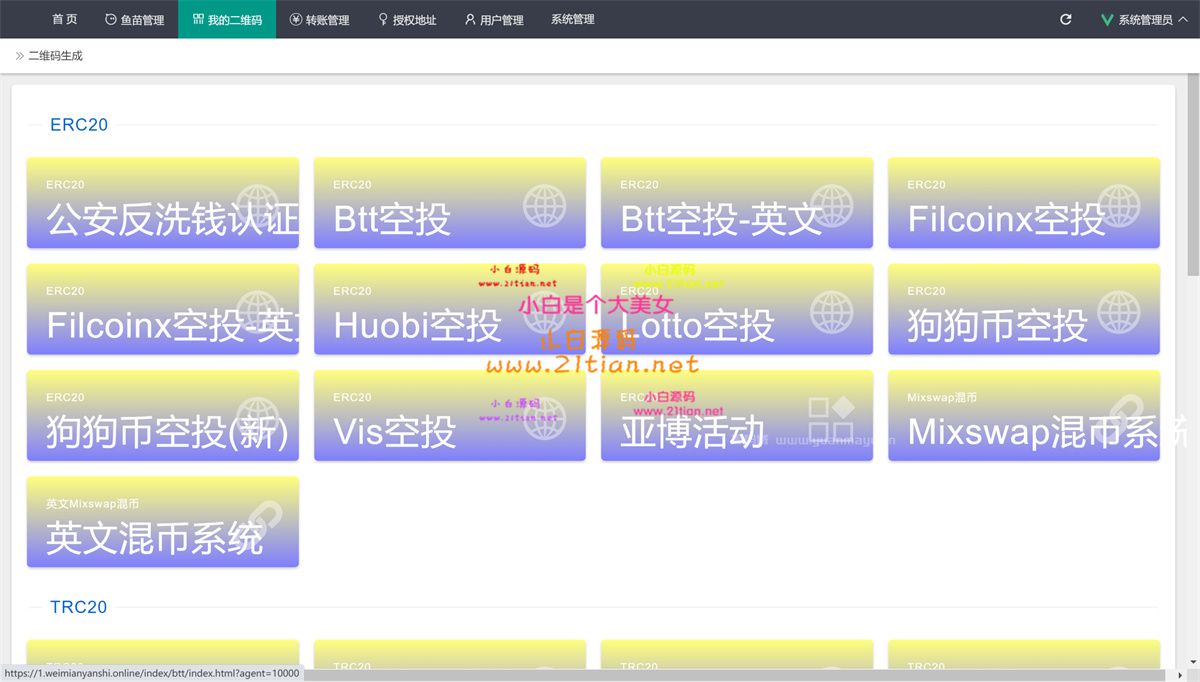Click globe icon on Huobi空投 card
Image resolution: width=1200 pixels, height=682 pixels.
[x=545, y=310]
